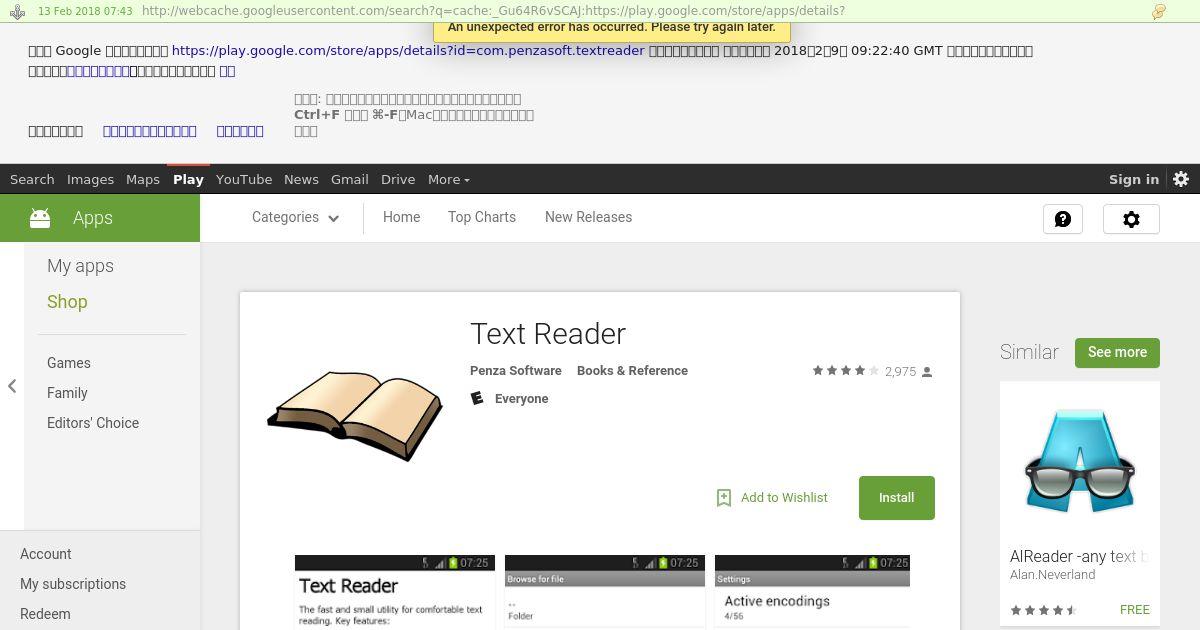Click the archived webcache URL at top

pyautogui.click(x=493, y=11)
